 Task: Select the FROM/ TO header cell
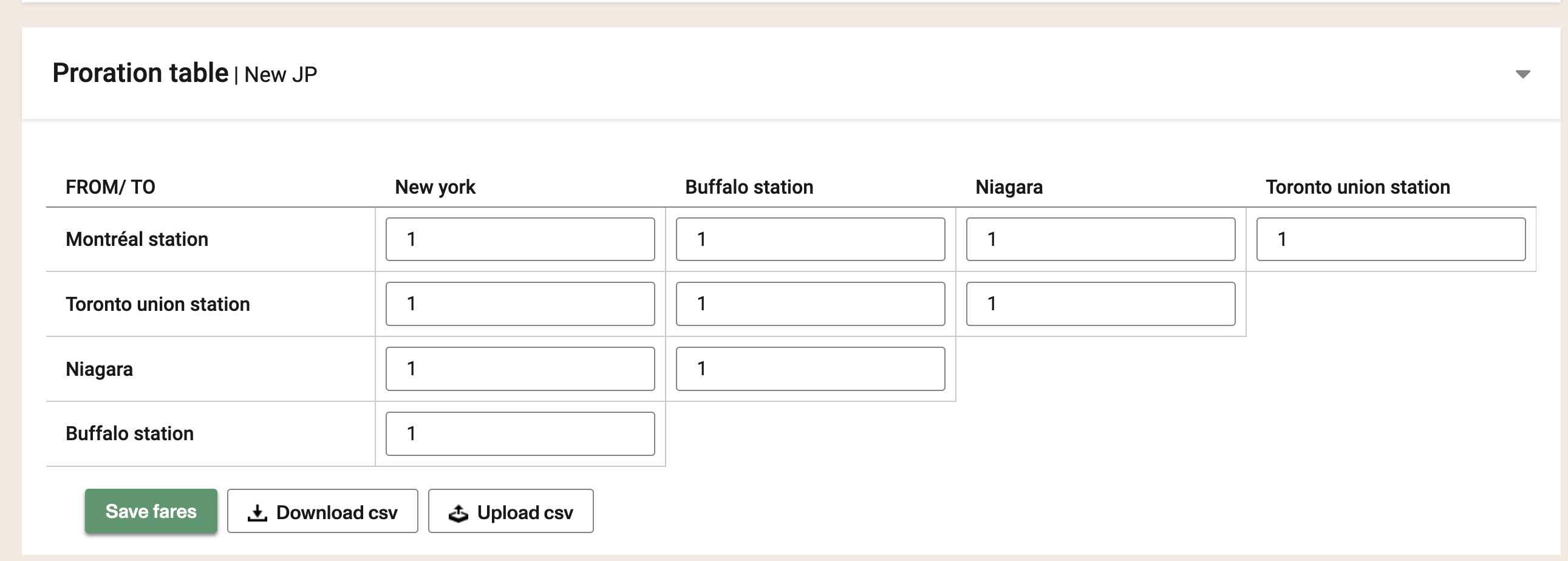click(111, 187)
